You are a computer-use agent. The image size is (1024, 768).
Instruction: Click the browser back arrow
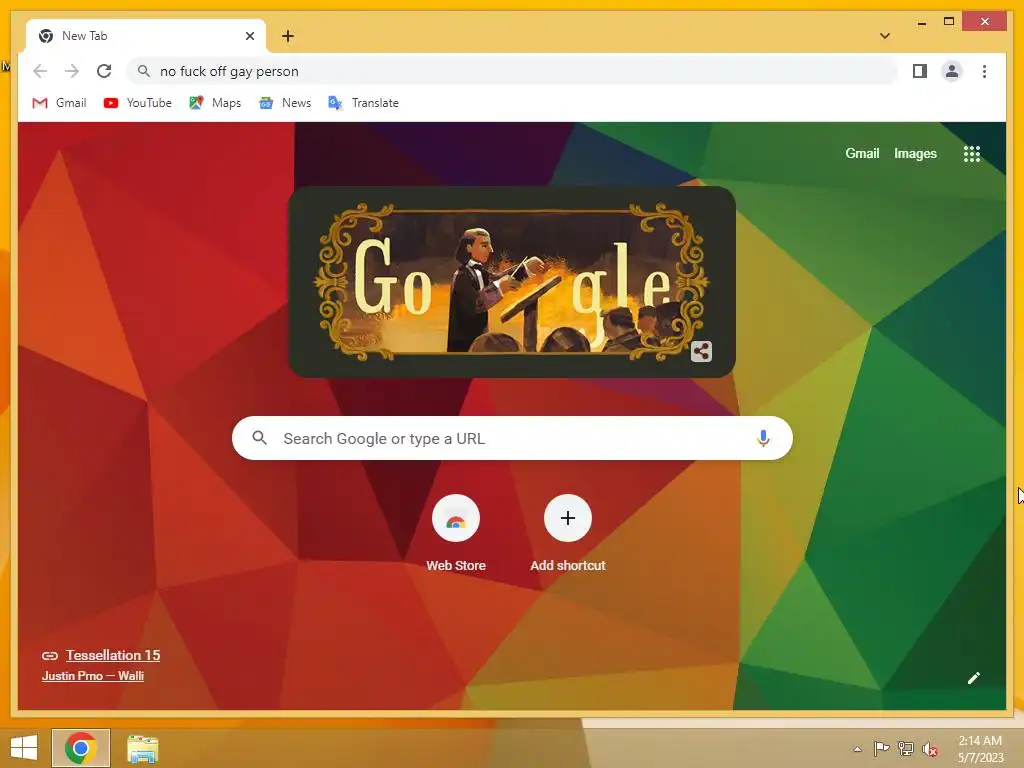[40, 71]
